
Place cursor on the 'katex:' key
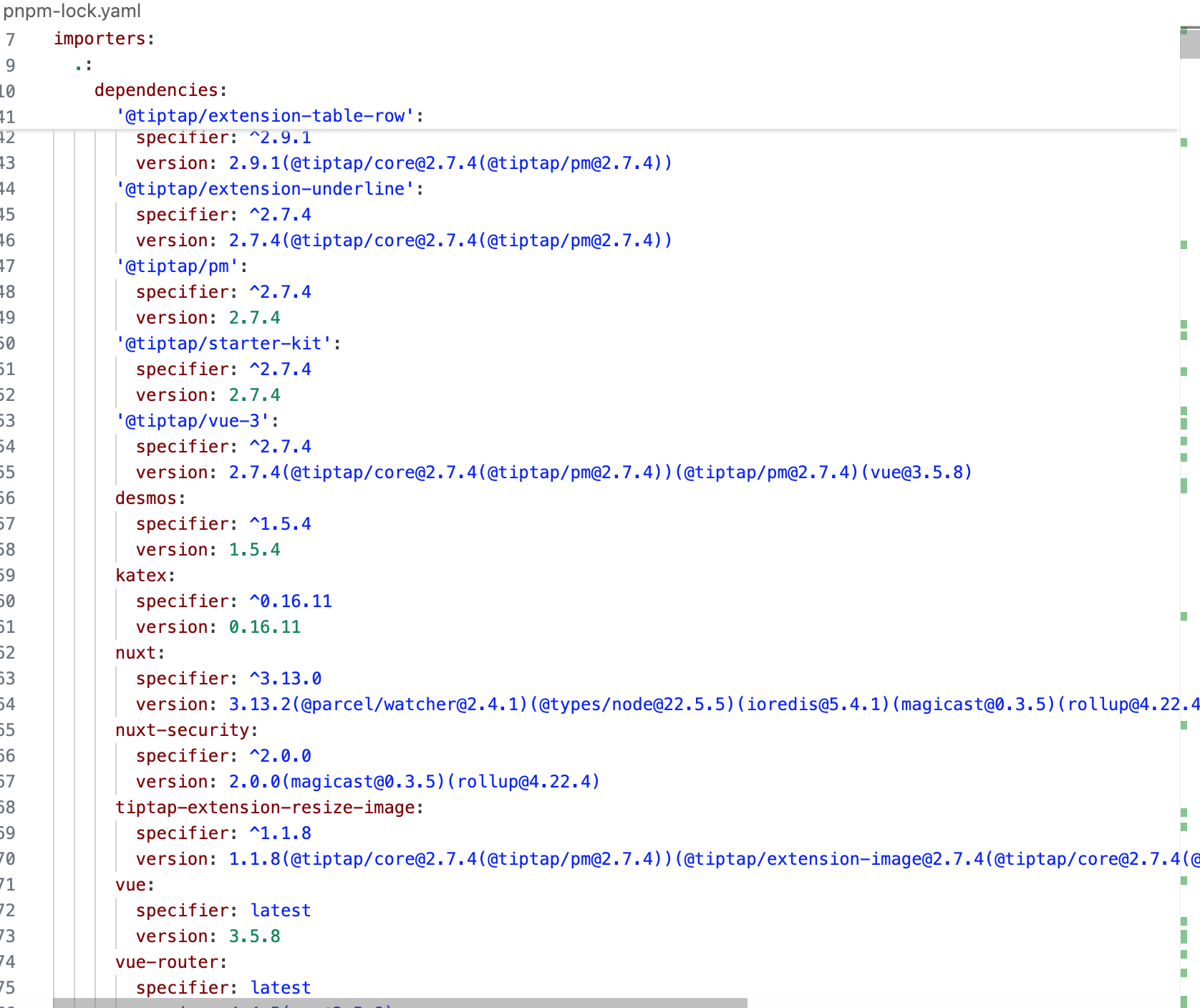(x=145, y=576)
